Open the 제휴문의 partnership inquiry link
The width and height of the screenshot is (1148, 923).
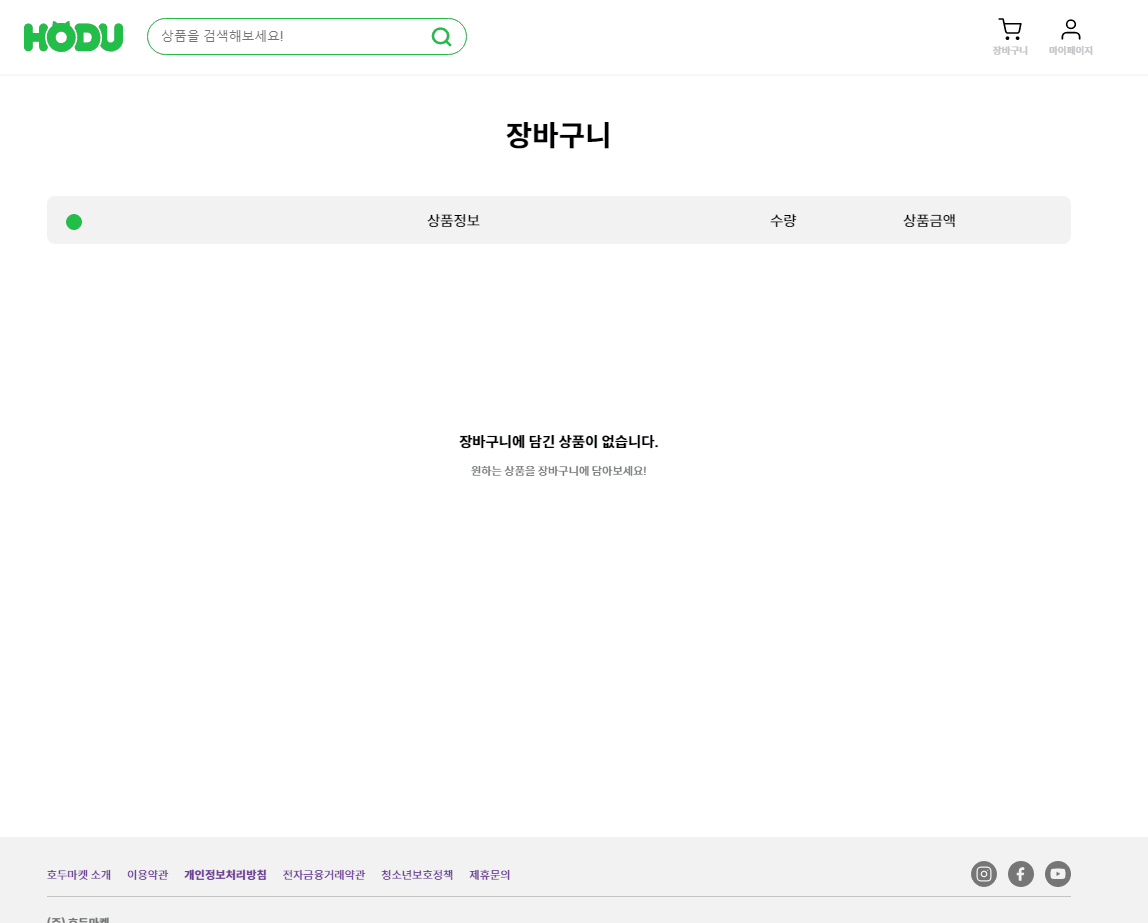489,874
